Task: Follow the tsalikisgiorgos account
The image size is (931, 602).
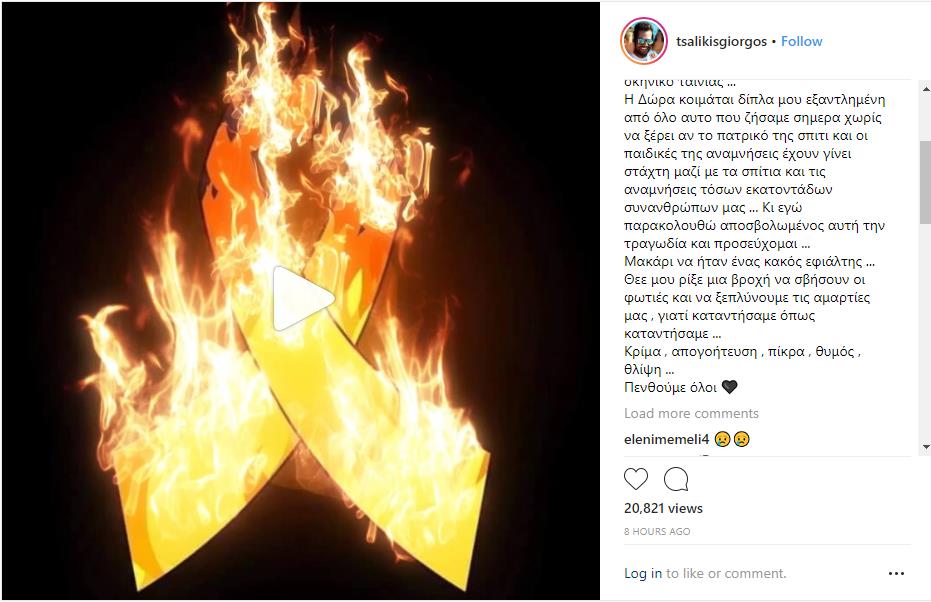Action: [x=801, y=42]
